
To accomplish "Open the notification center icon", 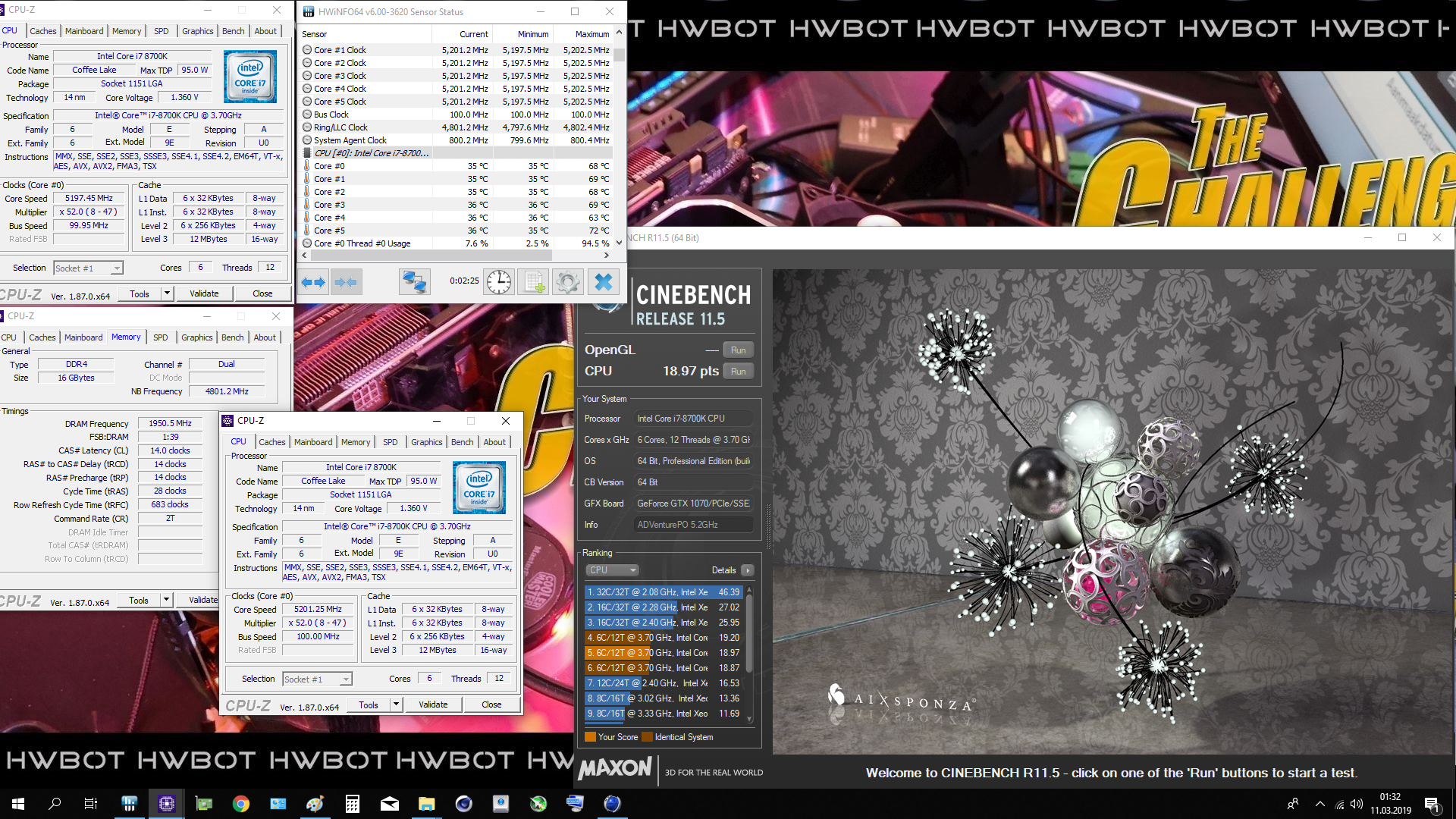I will (x=1432, y=804).
